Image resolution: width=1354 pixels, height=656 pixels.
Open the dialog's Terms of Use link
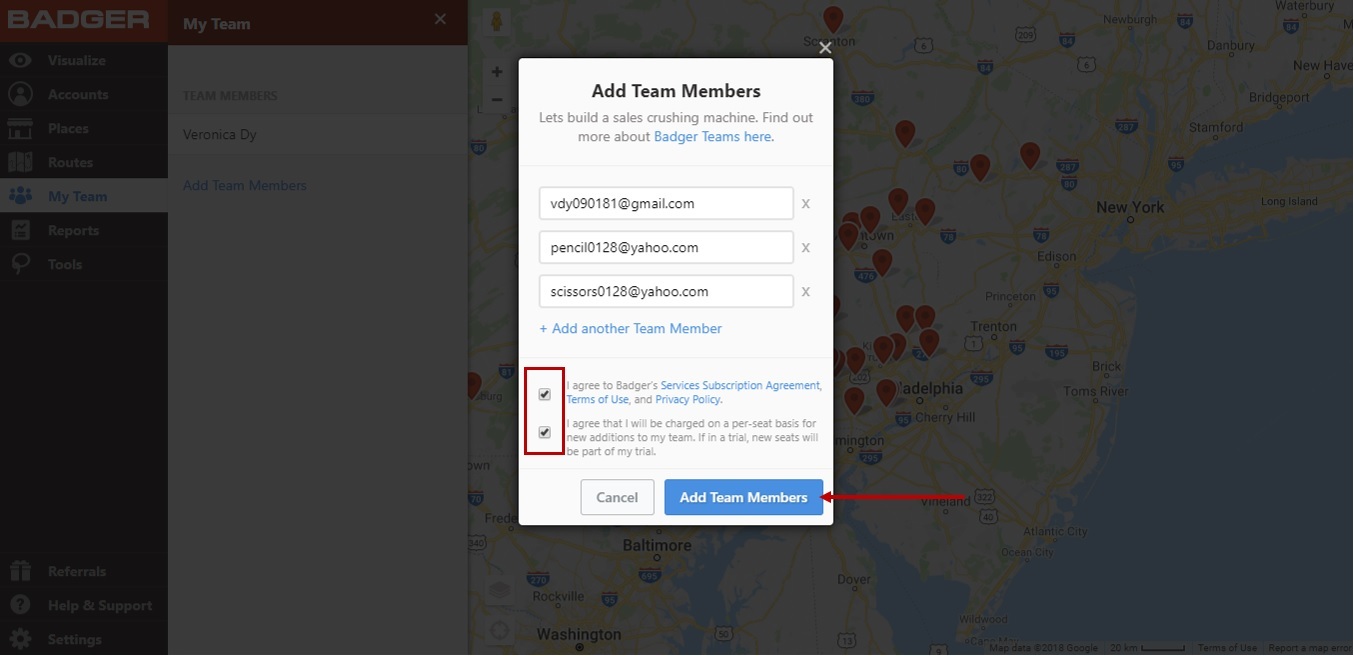click(x=598, y=400)
